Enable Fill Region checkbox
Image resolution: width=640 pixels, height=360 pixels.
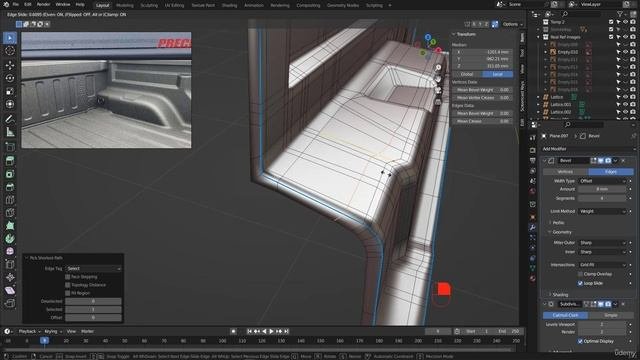[68, 293]
